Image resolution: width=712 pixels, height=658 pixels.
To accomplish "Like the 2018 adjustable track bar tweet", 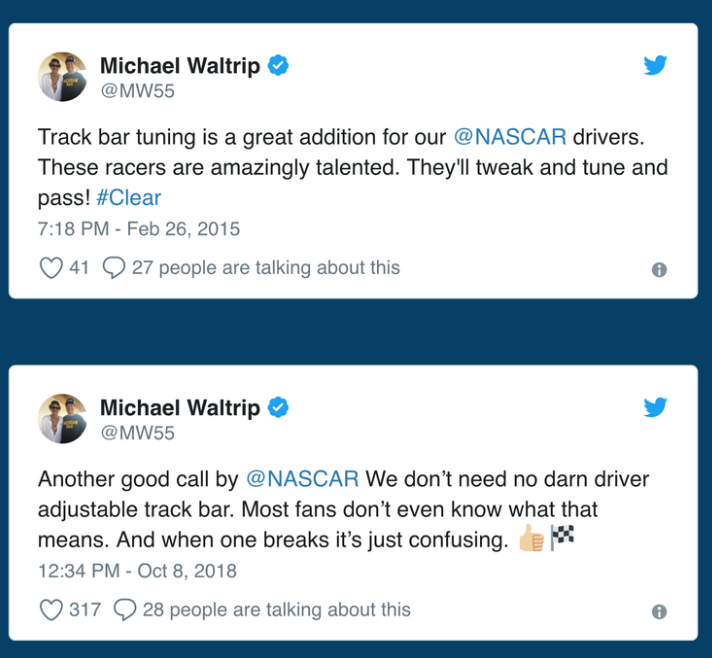I will [50, 610].
